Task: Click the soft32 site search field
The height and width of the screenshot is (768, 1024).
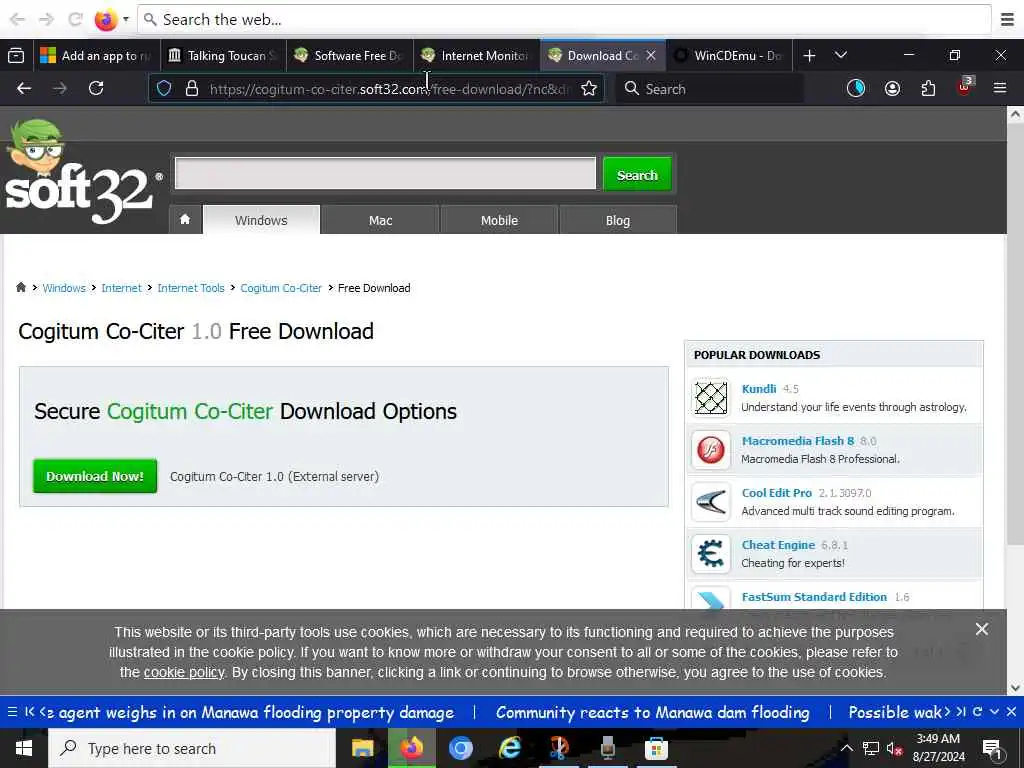Action: point(385,174)
